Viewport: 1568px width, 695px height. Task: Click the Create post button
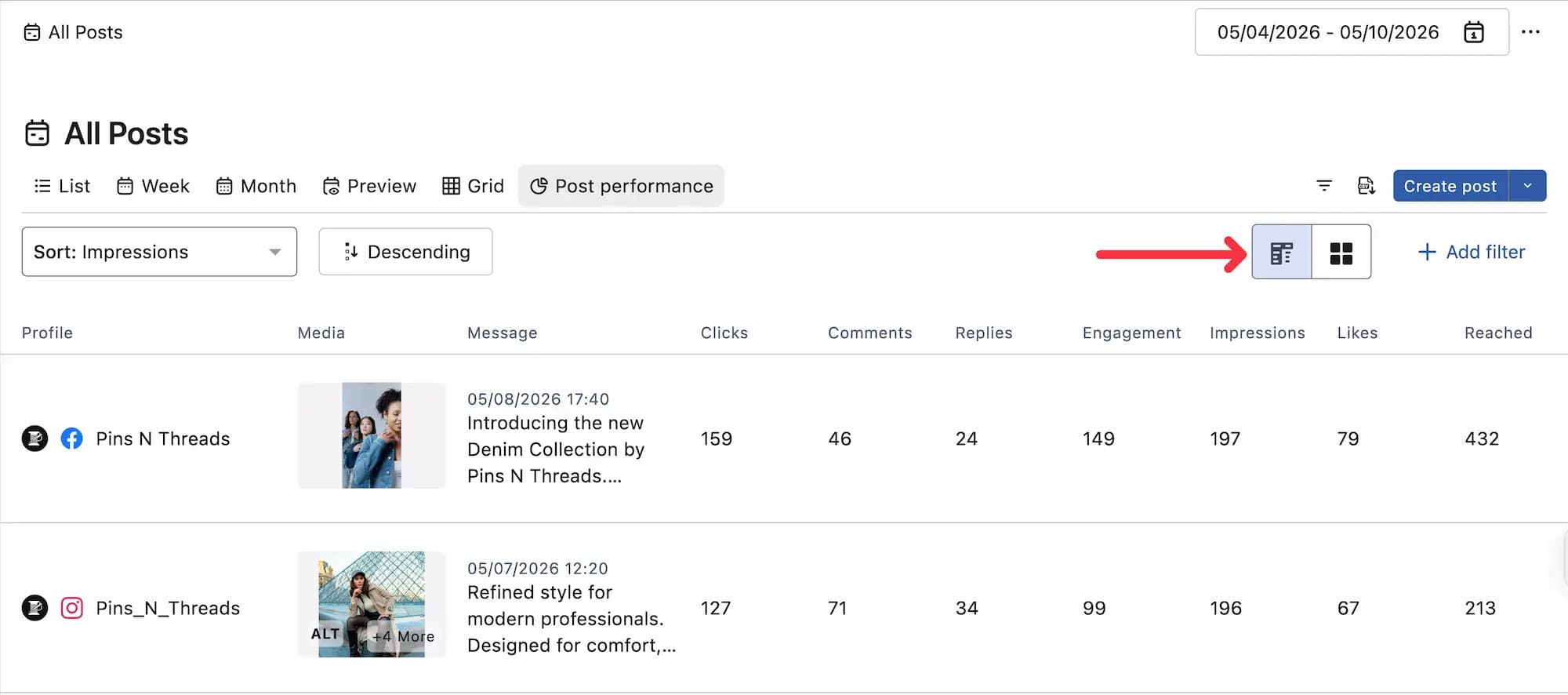click(1450, 186)
